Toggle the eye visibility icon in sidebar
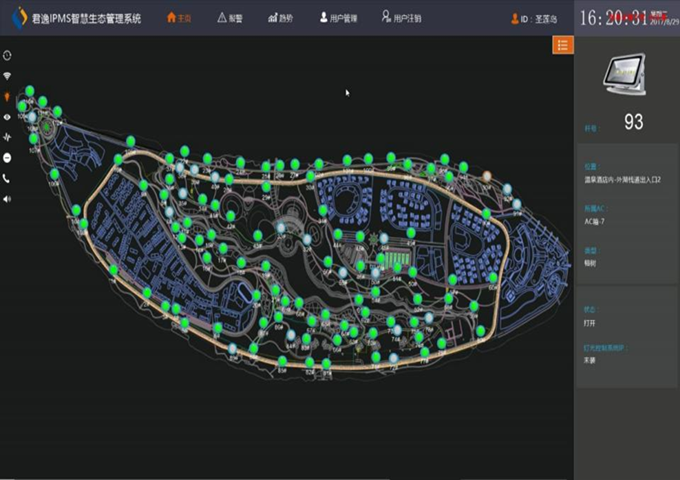Screen dimensions: 680x480 pyautogui.click(x=8, y=117)
